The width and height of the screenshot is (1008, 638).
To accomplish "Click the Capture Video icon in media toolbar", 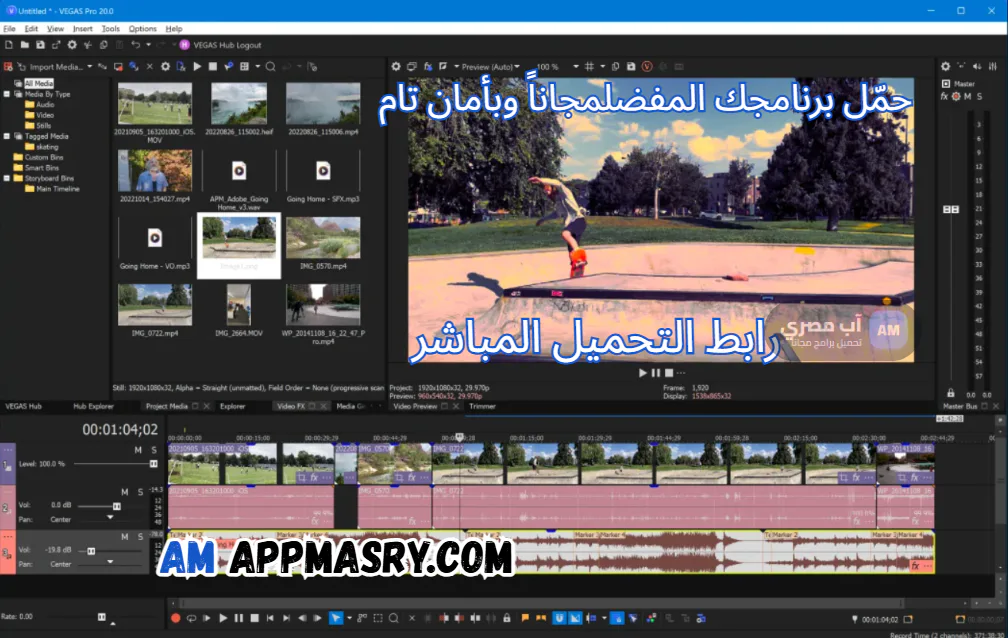I will (118, 66).
